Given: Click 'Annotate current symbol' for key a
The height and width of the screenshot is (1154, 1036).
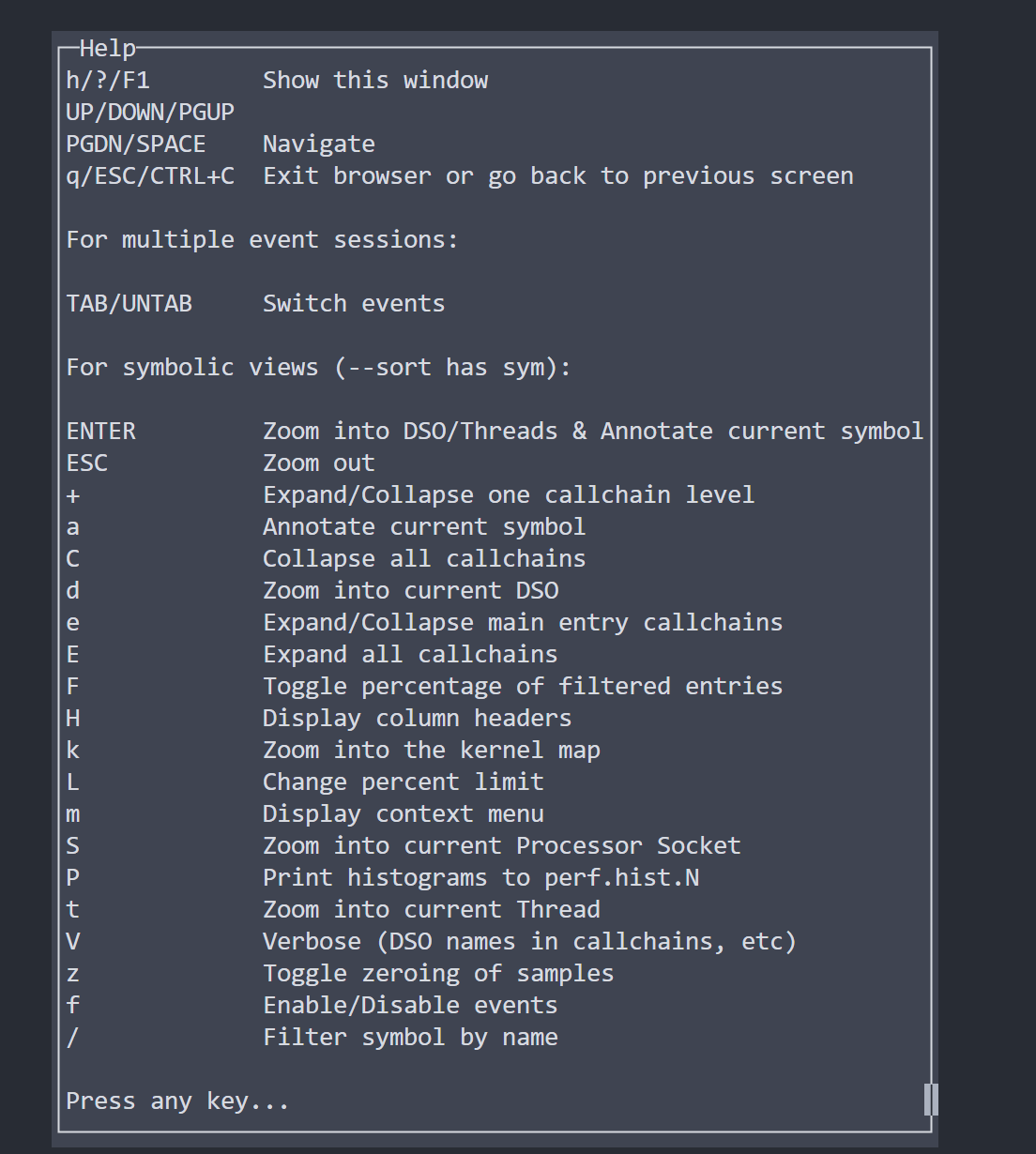Looking at the screenshot, I should tap(423, 526).
